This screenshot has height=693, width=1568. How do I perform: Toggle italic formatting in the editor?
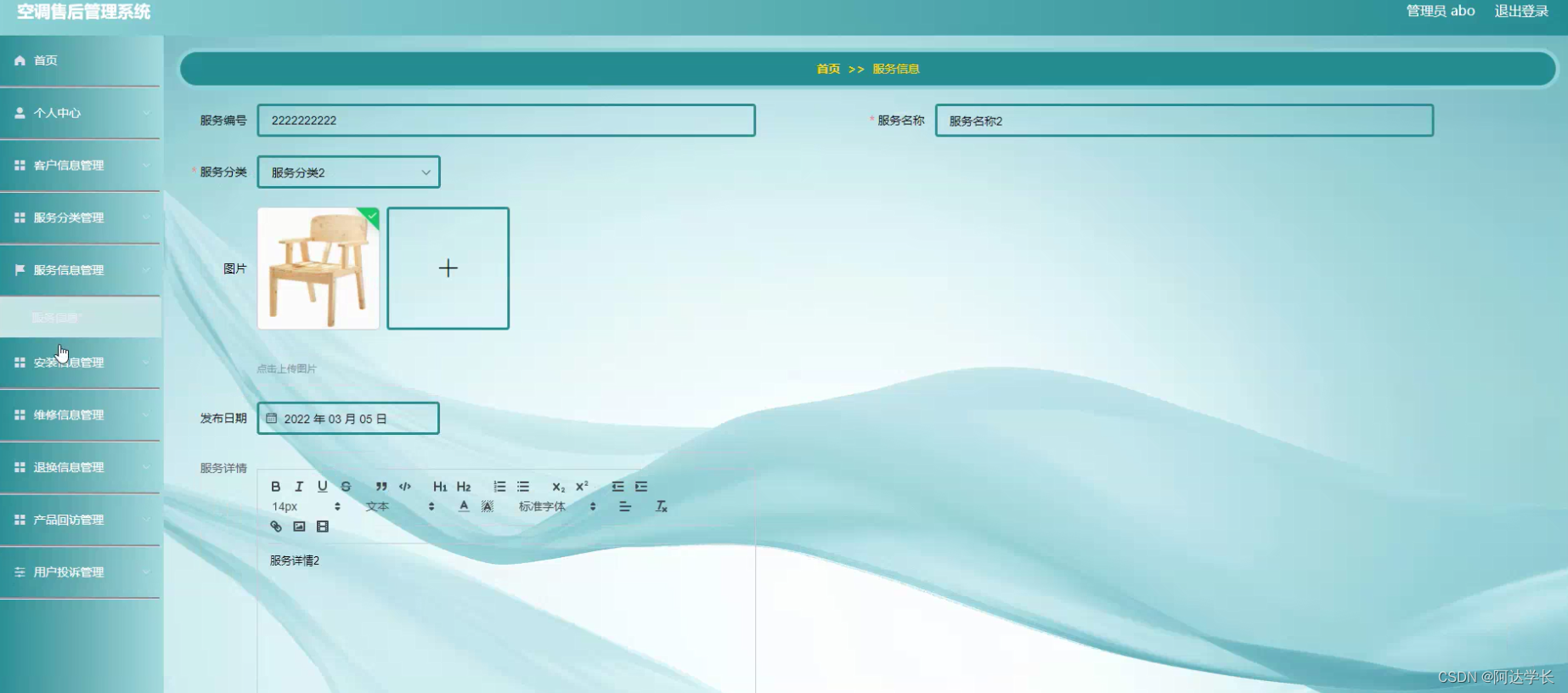pos(299,487)
